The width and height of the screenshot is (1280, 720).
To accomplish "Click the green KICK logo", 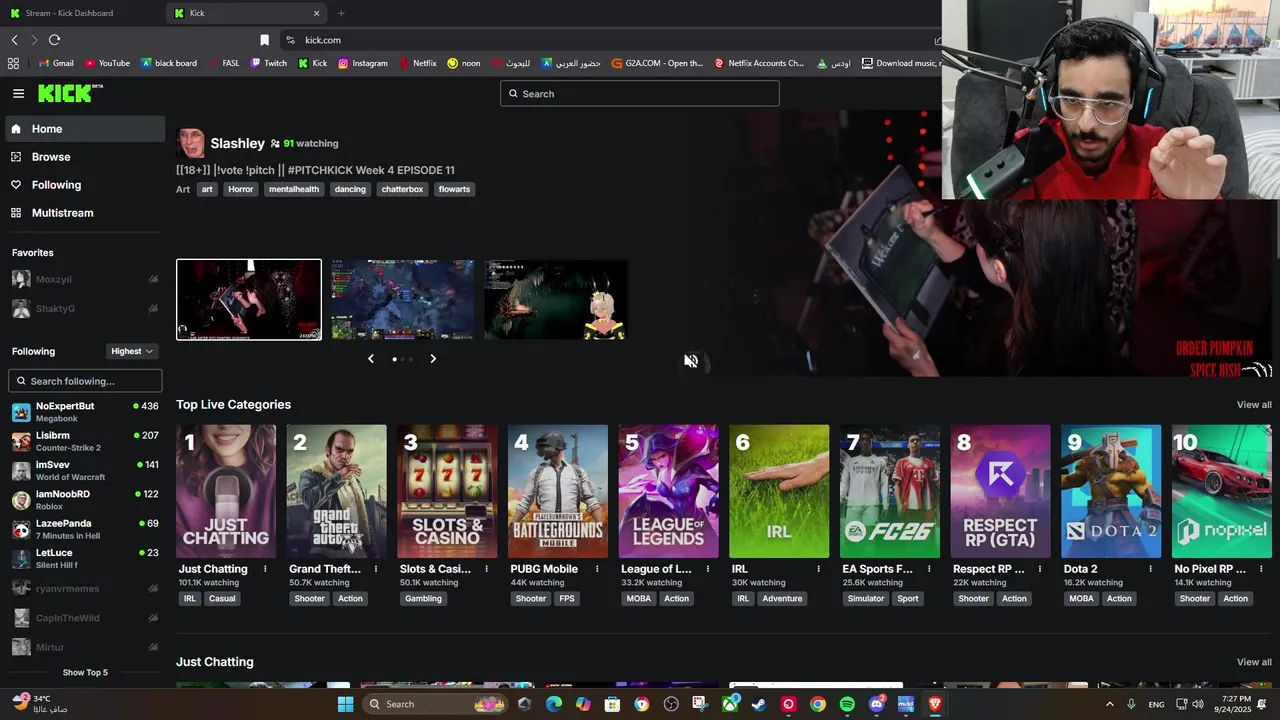I will pyautogui.click(x=70, y=93).
